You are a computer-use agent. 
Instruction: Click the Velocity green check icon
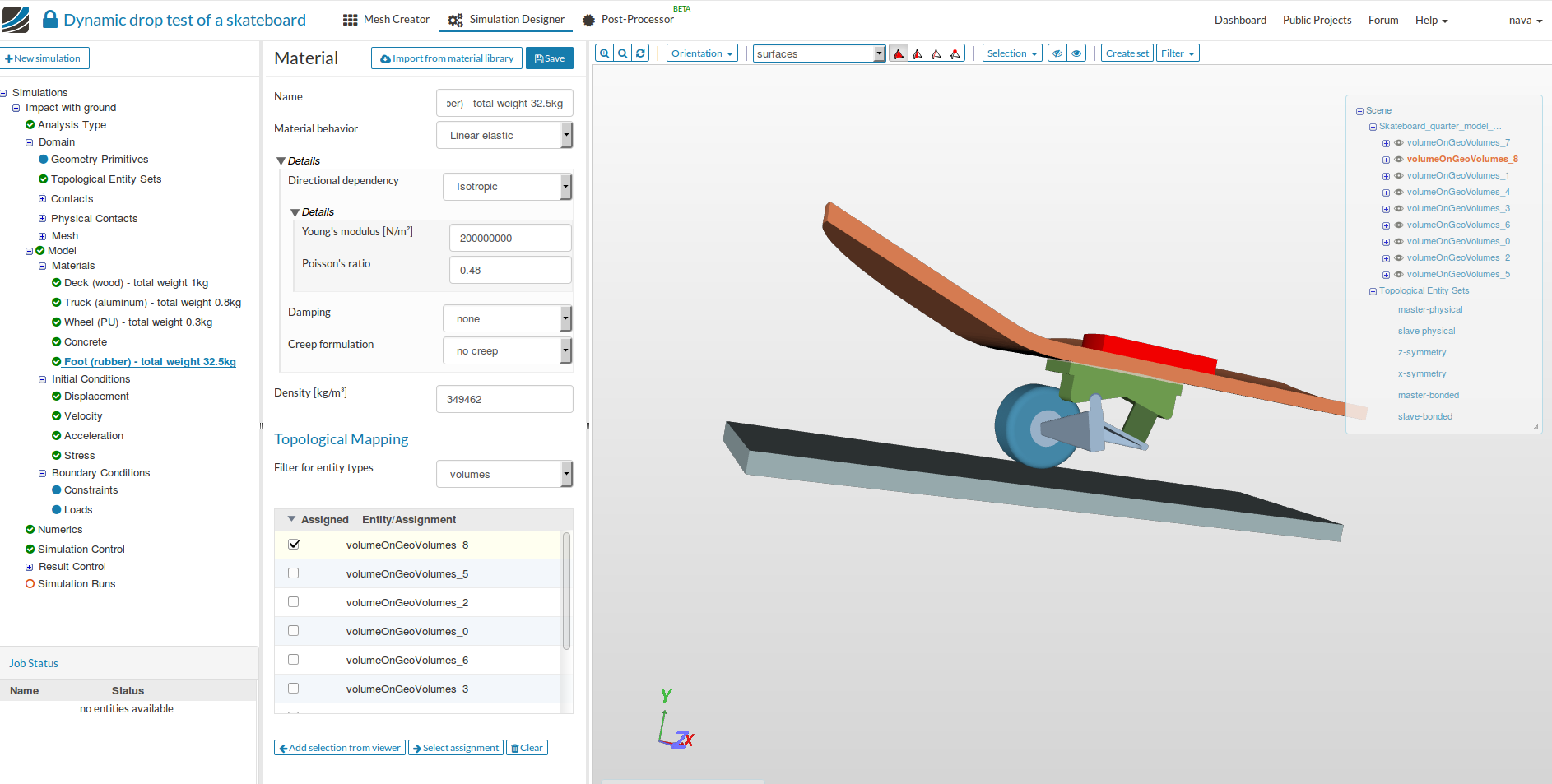(x=57, y=416)
